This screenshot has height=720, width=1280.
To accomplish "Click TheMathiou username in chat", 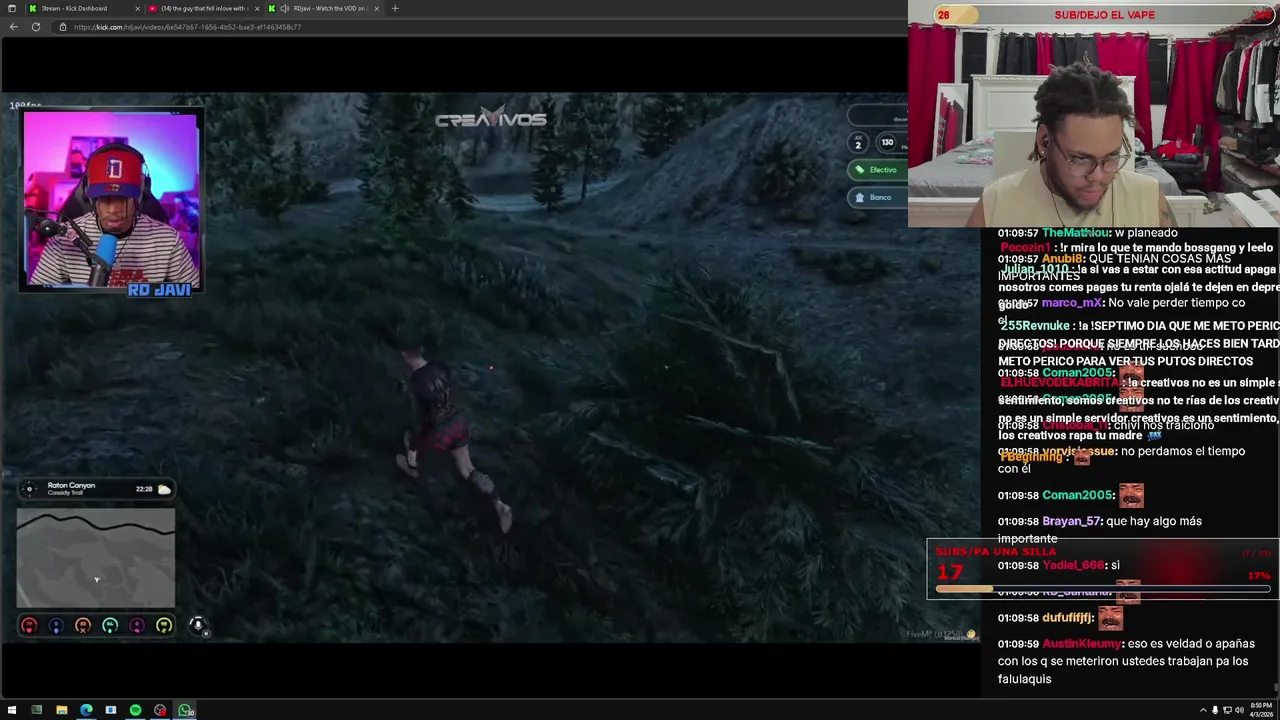I will (x=1077, y=233).
